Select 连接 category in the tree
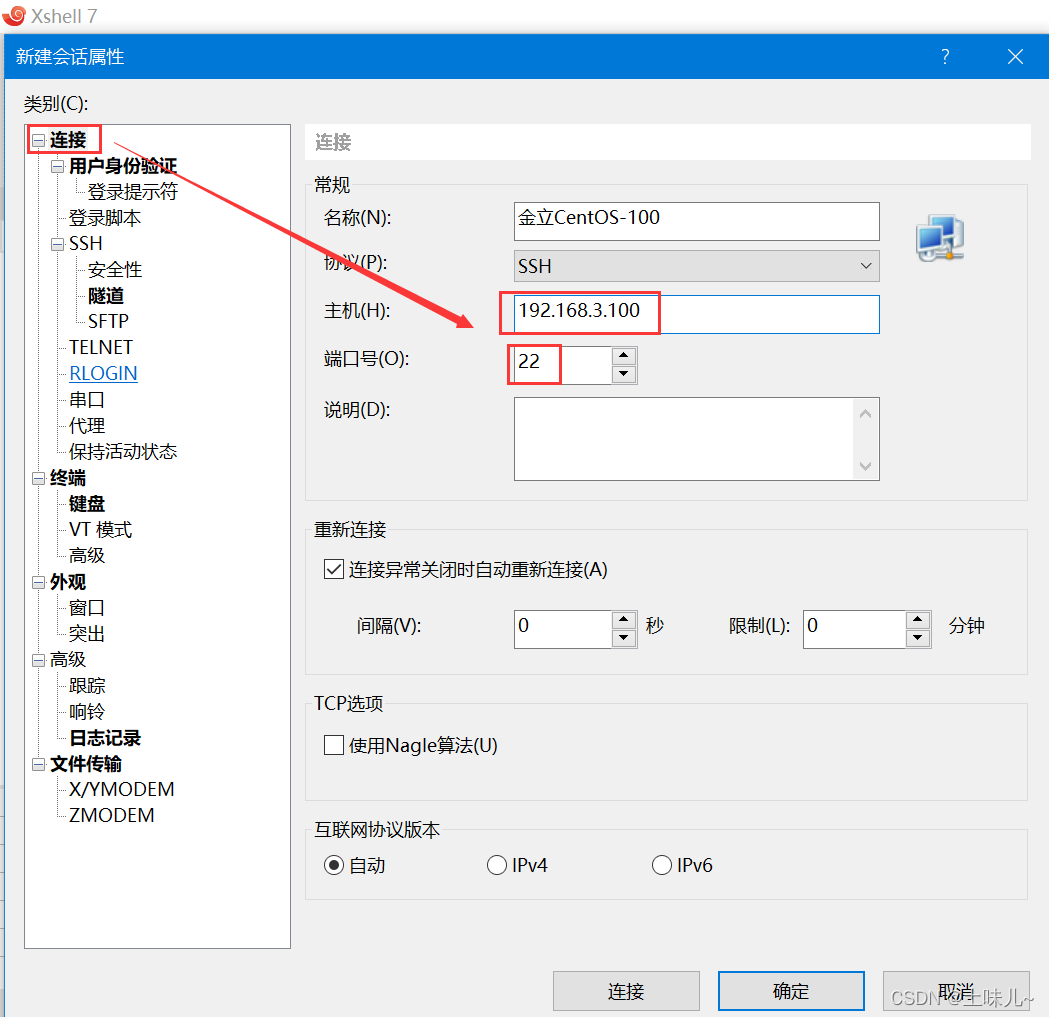This screenshot has height=1017, width=1049. (68, 140)
